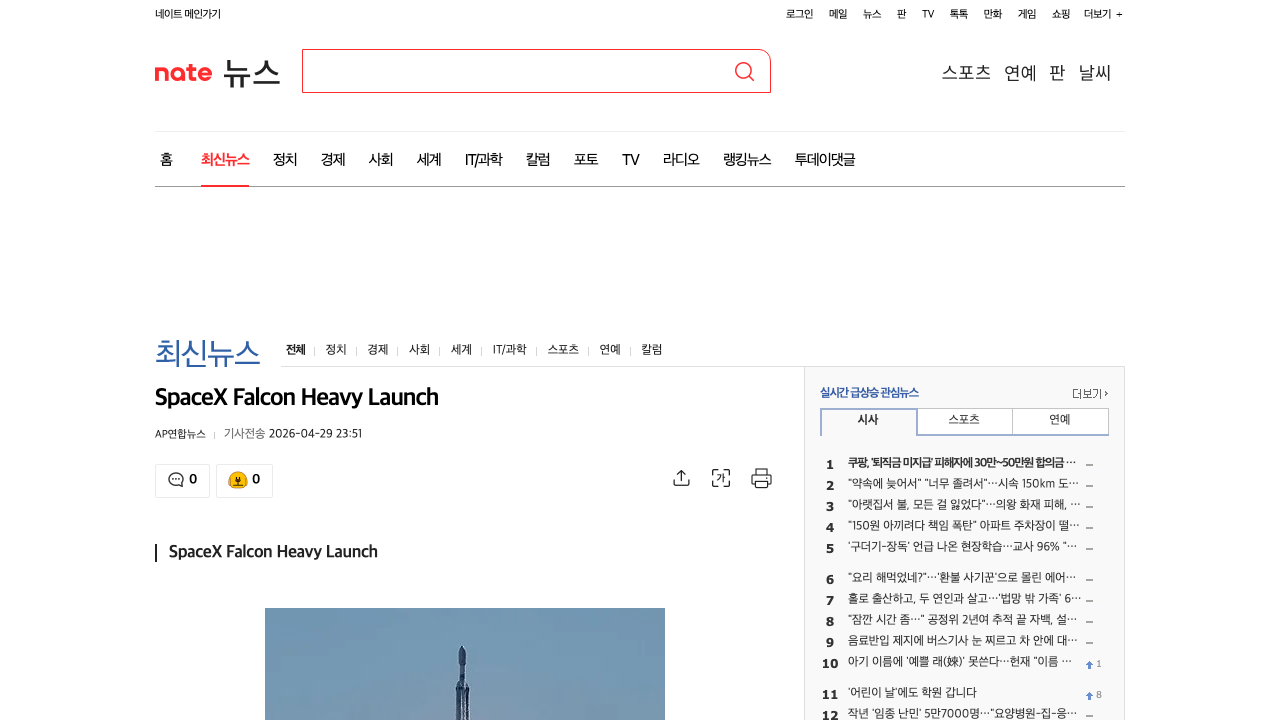Select 정치 latest-news filter

pos(336,349)
